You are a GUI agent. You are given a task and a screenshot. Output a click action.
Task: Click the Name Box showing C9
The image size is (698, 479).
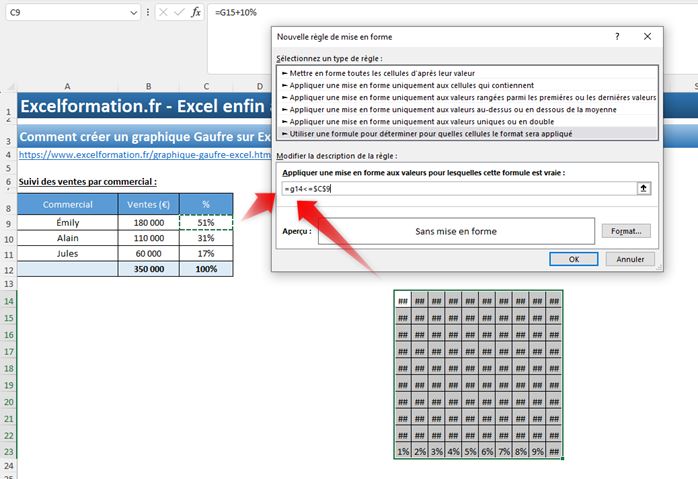(x=67, y=12)
